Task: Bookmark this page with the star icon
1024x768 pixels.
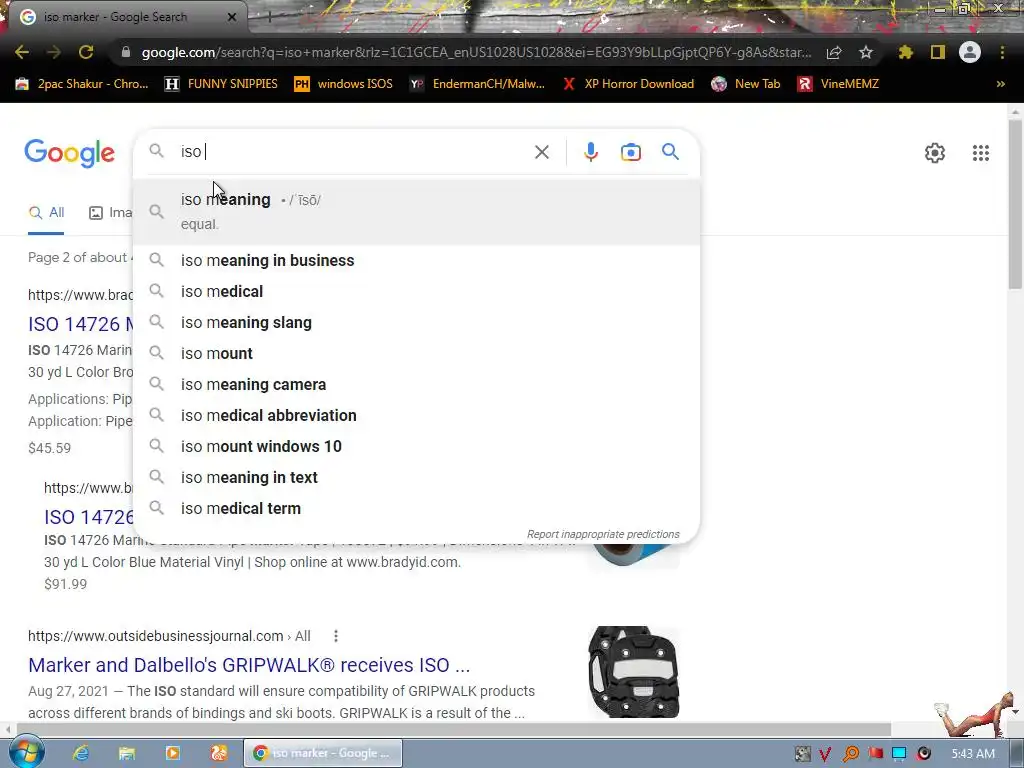Action: (866, 52)
